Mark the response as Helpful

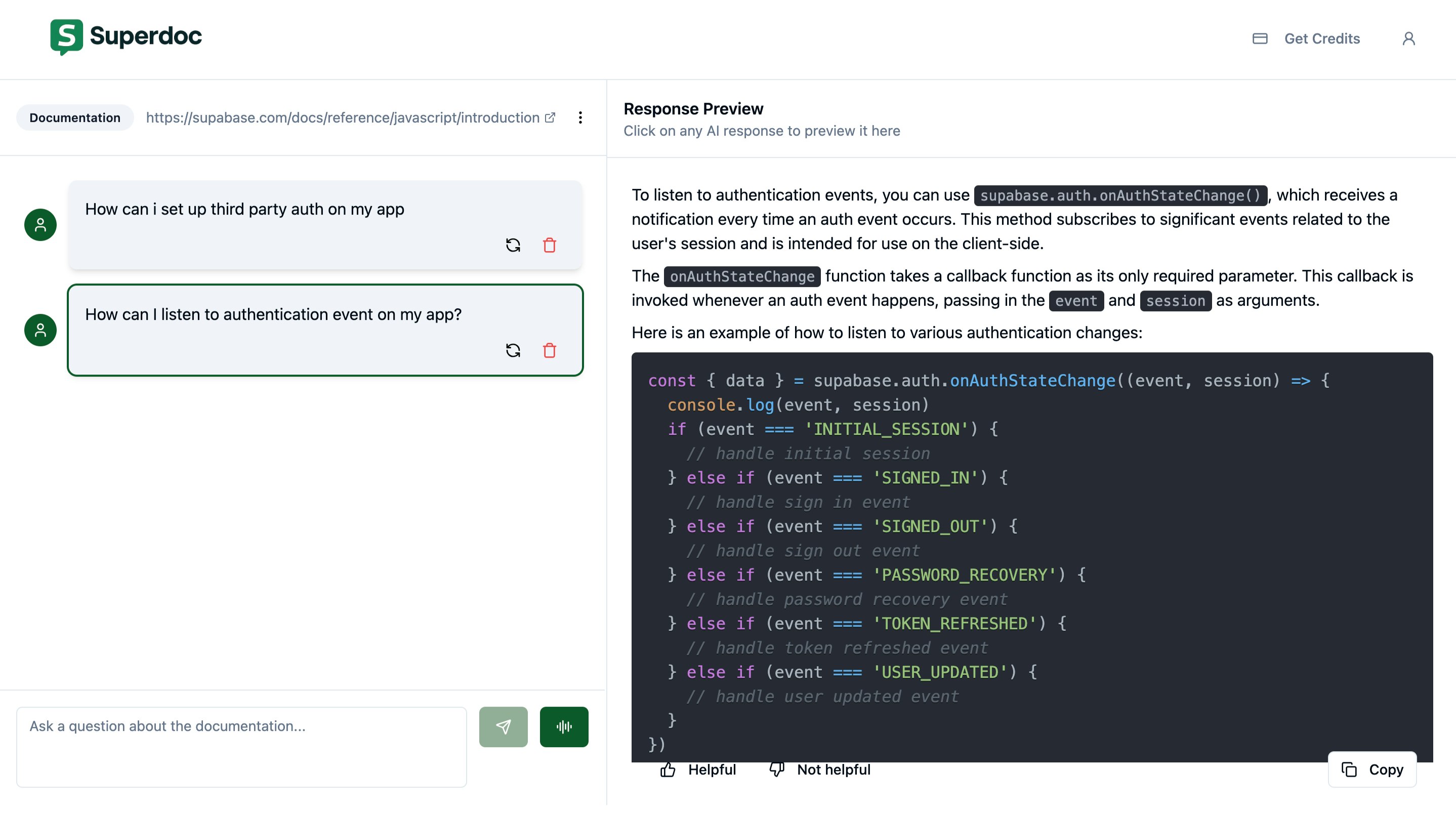point(698,769)
